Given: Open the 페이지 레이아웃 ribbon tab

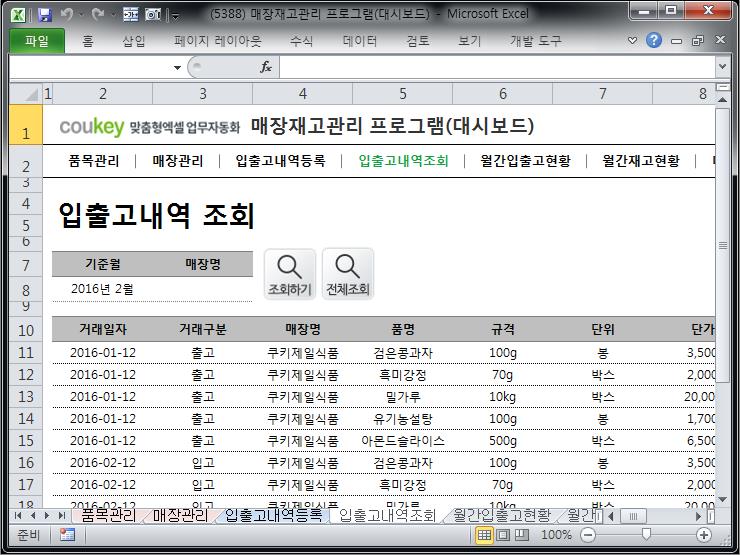Looking at the screenshot, I should 218,41.
